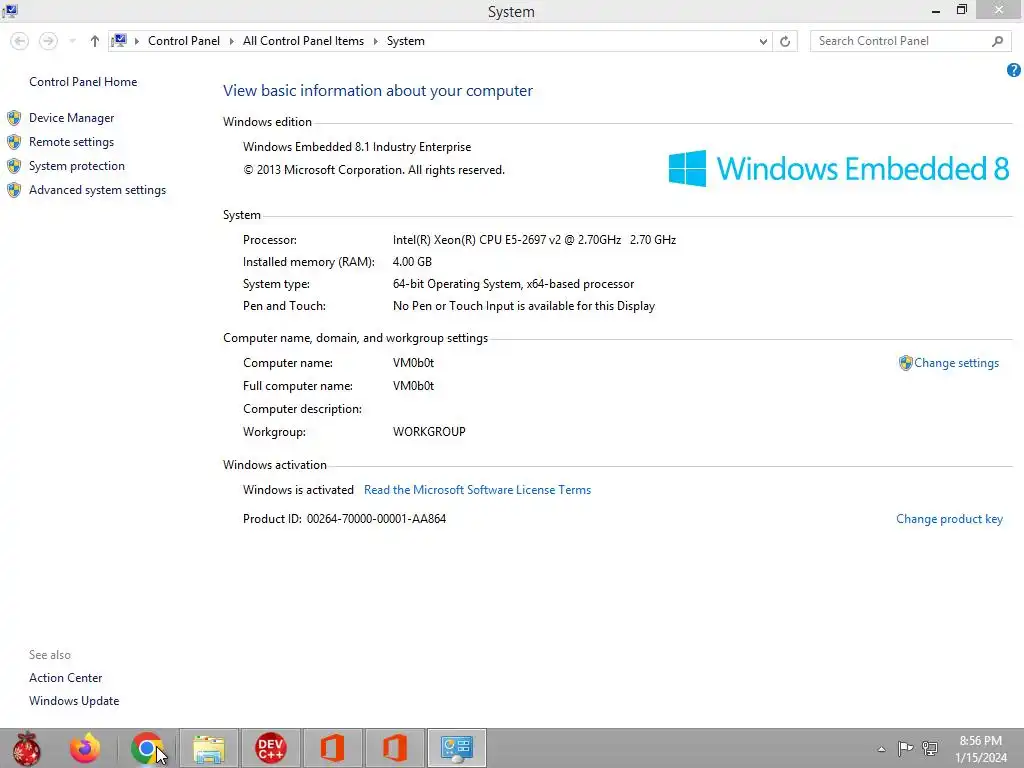Viewport: 1024px width, 768px height.
Task: Click the processor value Intel Xeon E5-2697
Action: coord(534,240)
